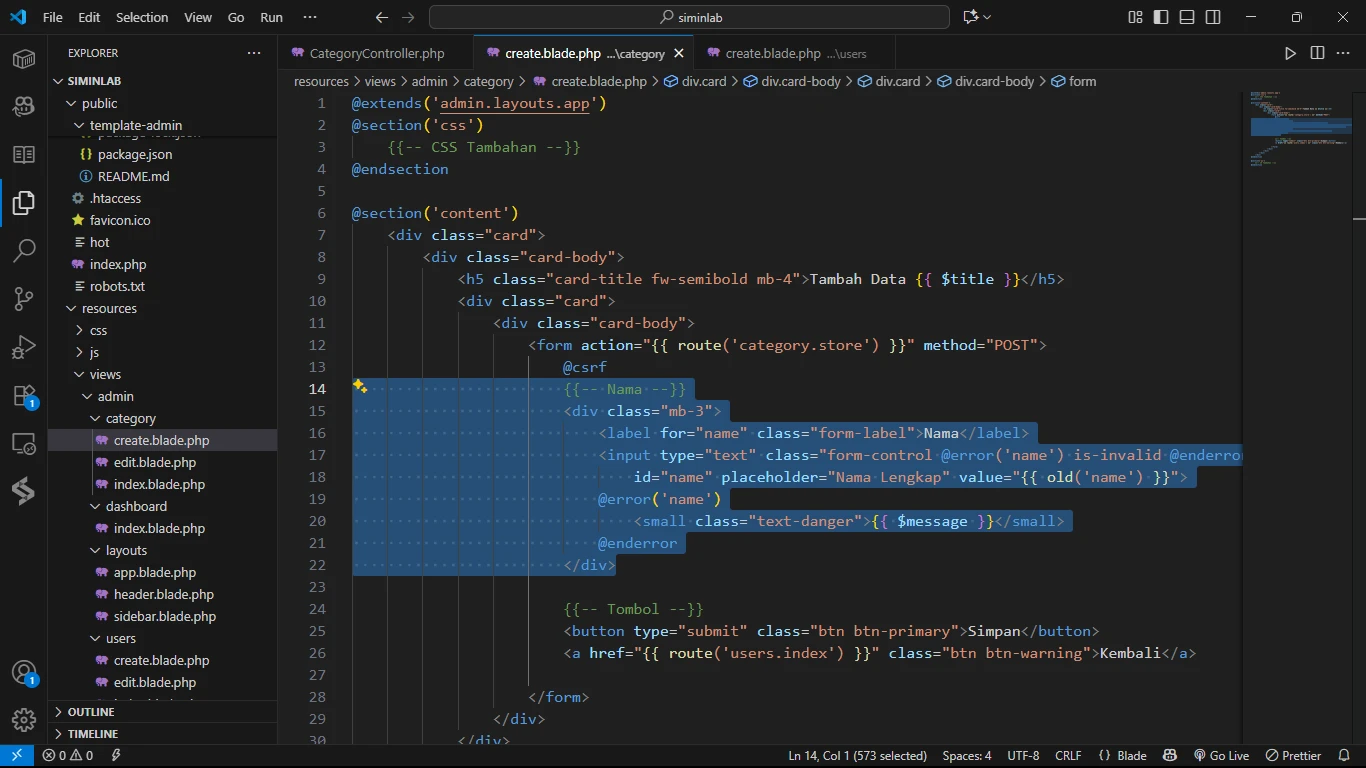1366x768 pixels.
Task: Click the CRLF line ending indicator
Action: (1068, 756)
